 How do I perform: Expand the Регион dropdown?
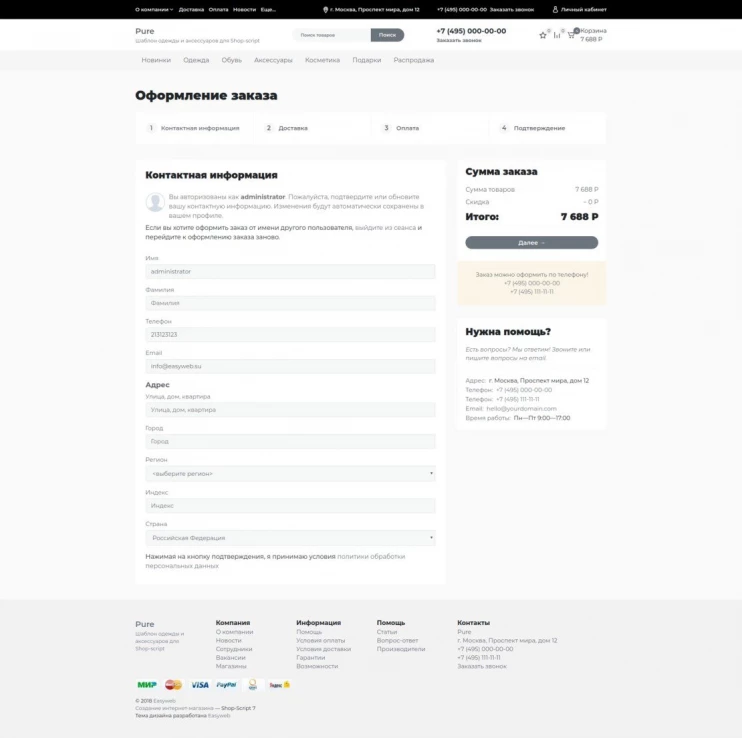click(x=290, y=473)
